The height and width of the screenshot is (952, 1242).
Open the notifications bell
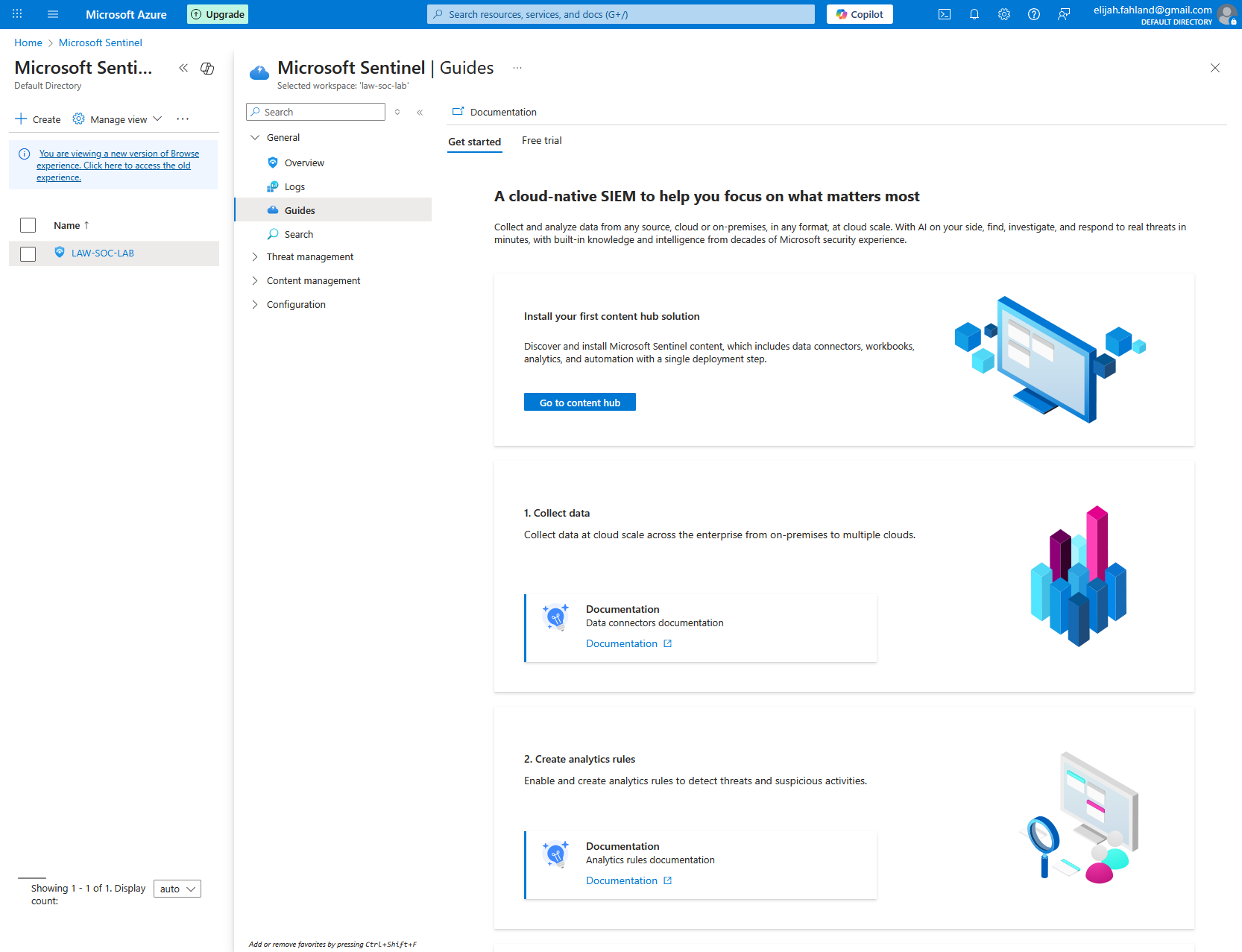click(974, 14)
